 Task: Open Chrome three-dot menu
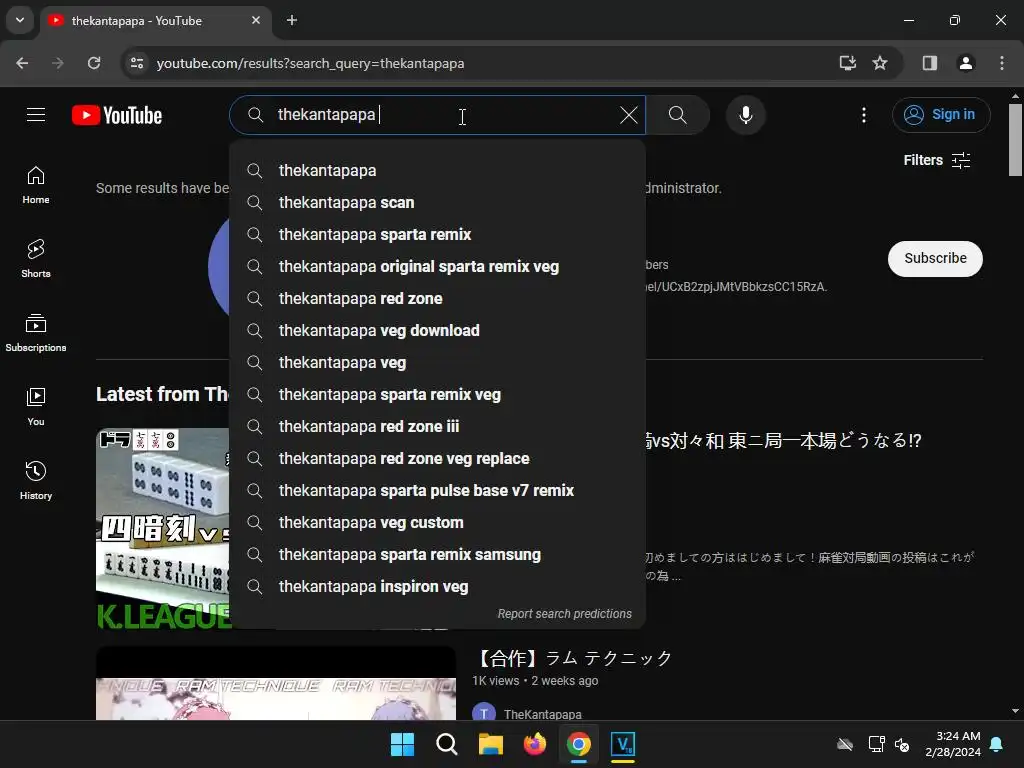(x=1001, y=63)
